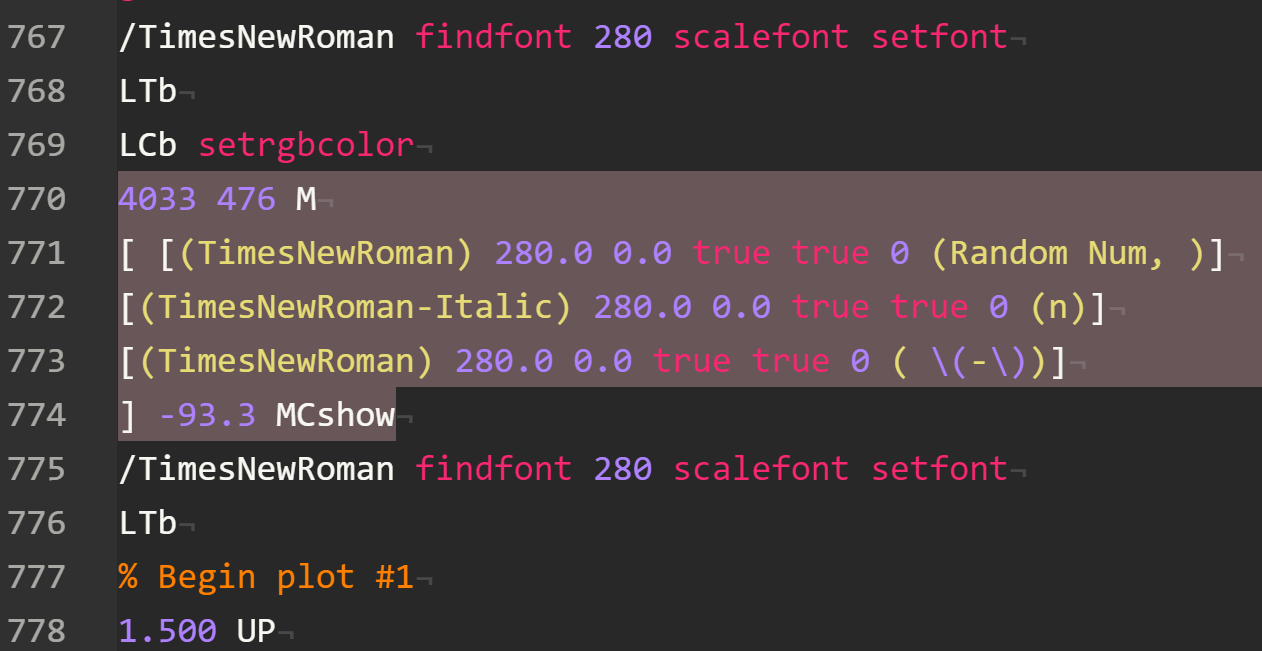The height and width of the screenshot is (651, 1262).
Task: Select line number 774 in the gutter
Action: coord(36,415)
